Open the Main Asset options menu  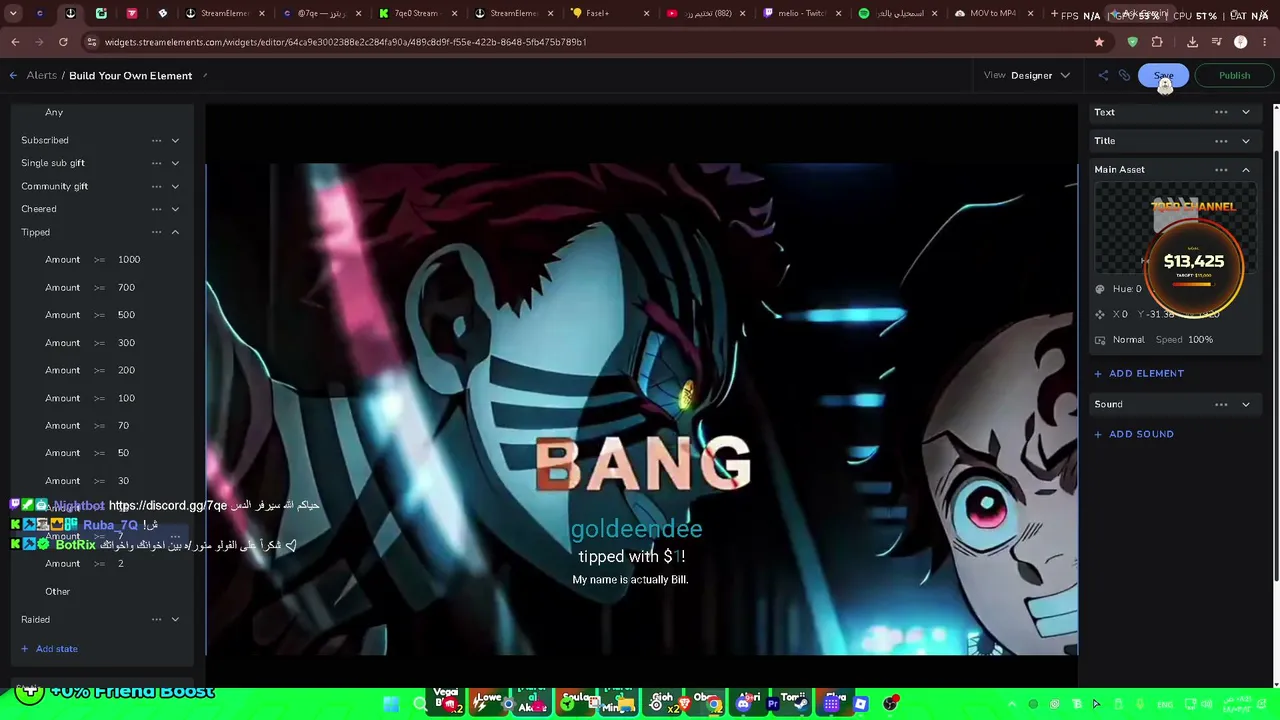tap(1221, 170)
